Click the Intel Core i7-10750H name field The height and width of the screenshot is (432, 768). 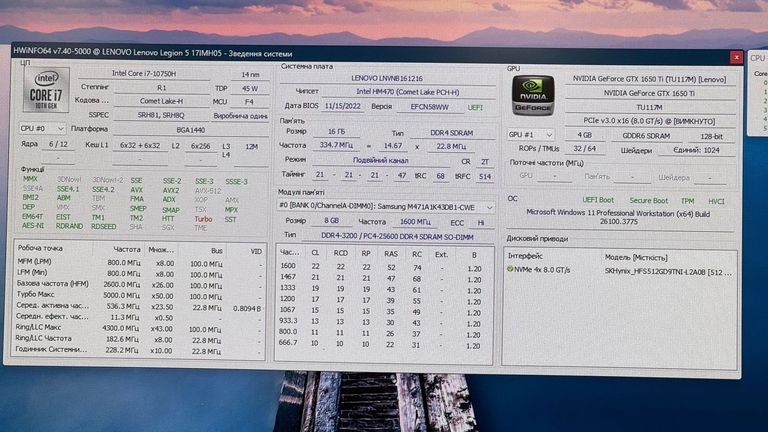click(144, 73)
